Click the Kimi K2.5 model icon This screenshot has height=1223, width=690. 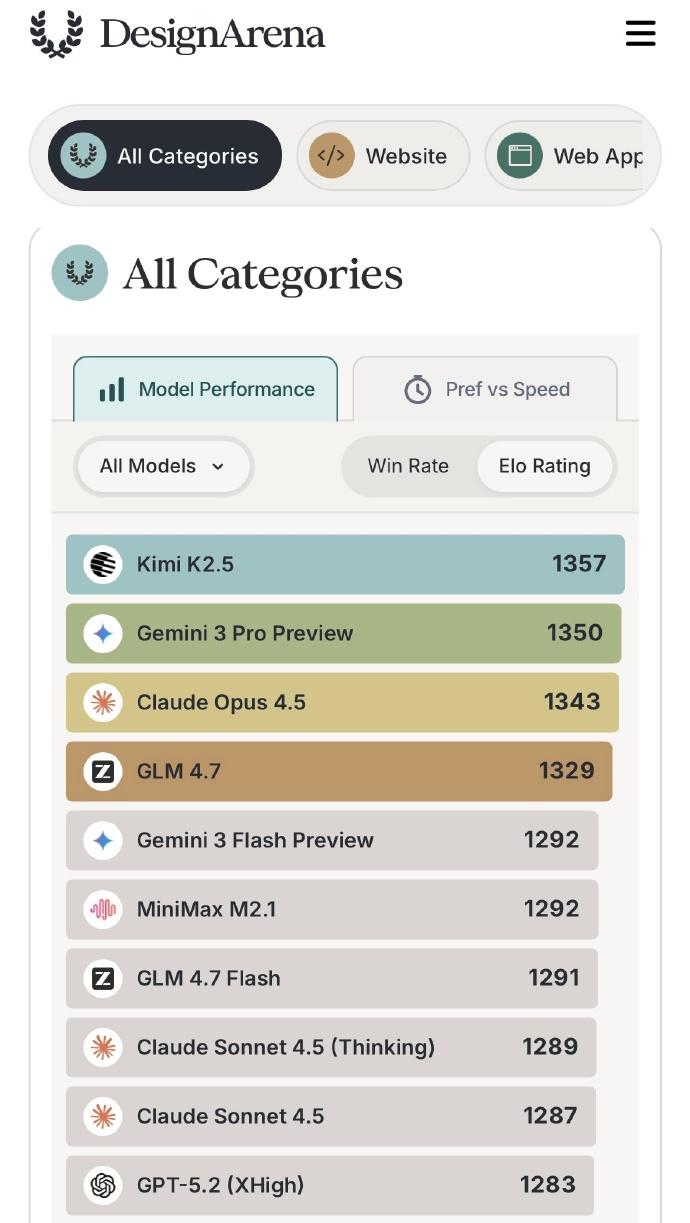[x=103, y=564]
